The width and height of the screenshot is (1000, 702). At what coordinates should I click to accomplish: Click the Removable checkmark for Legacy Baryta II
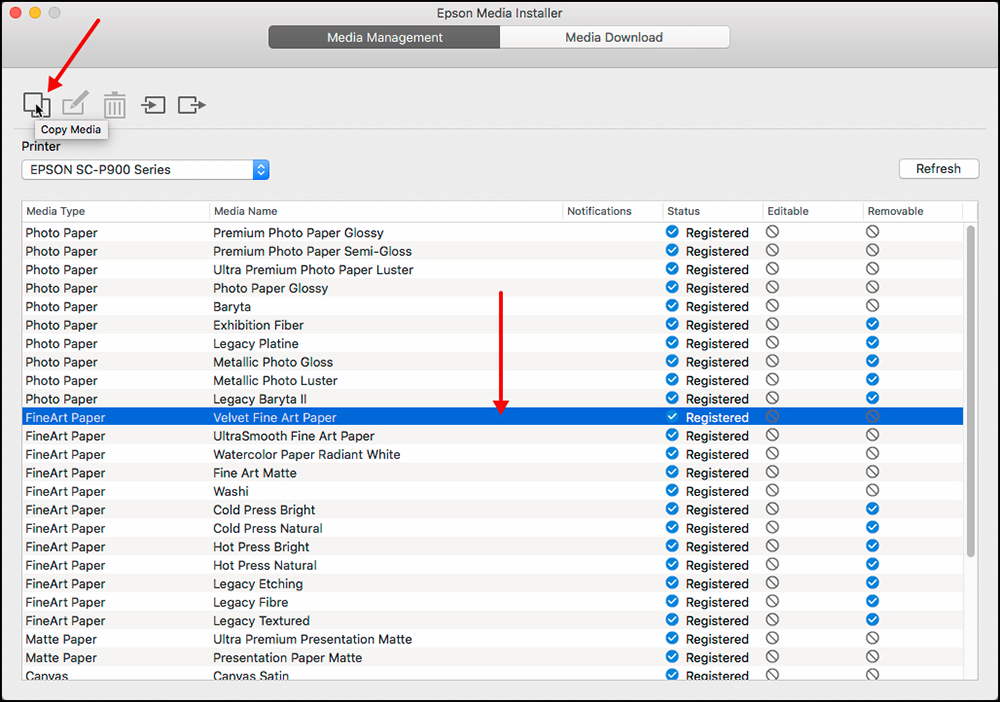[x=872, y=398]
